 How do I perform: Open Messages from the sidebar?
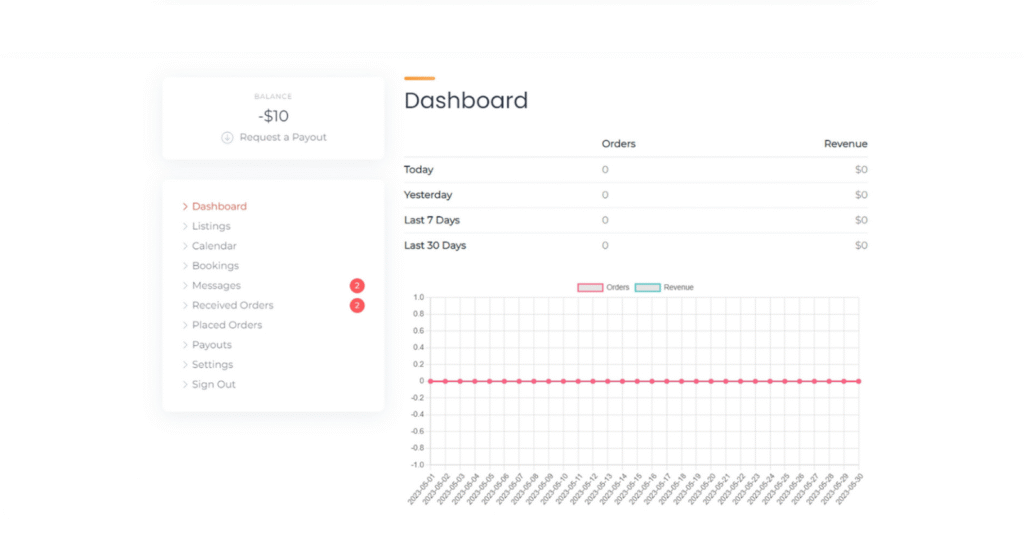(216, 286)
